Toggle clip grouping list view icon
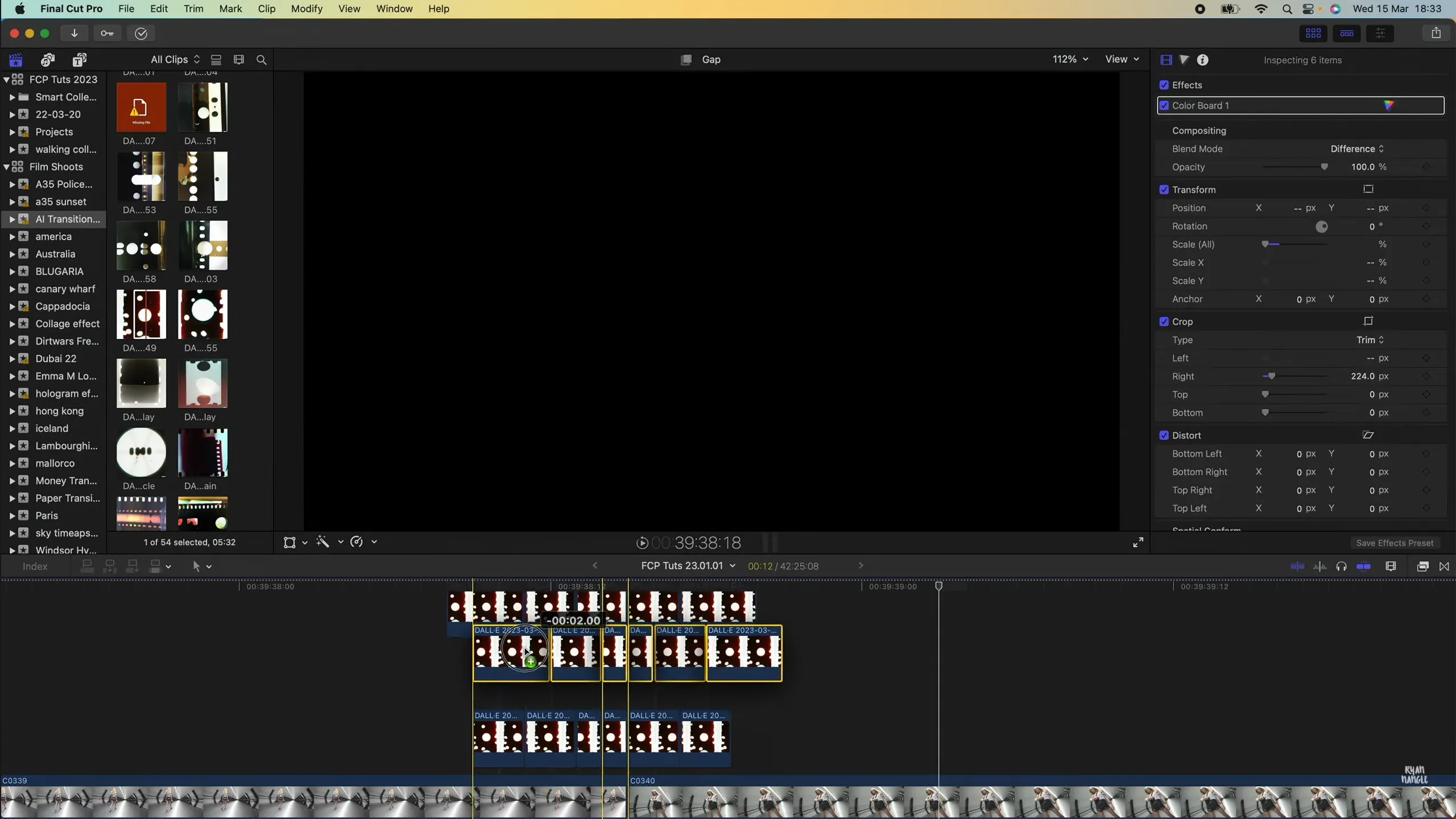1456x819 pixels. (216, 60)
